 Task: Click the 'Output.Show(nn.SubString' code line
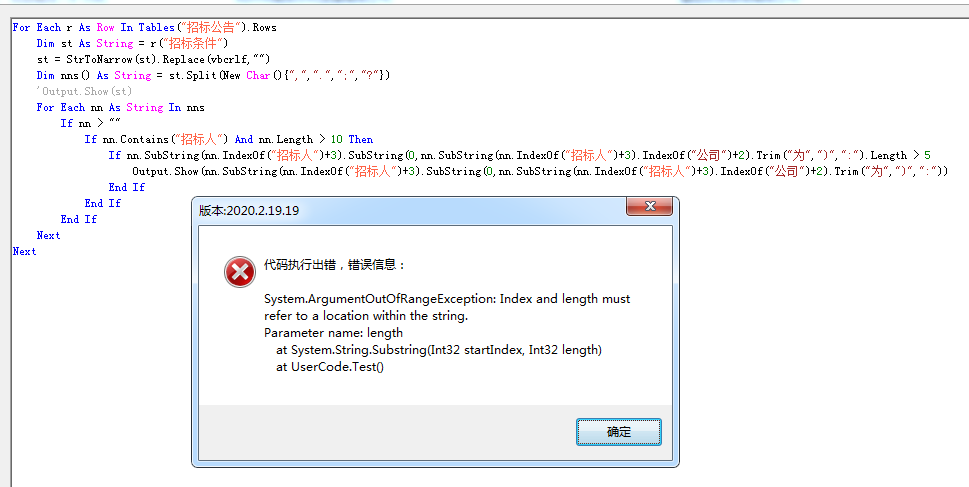(540, 171)
